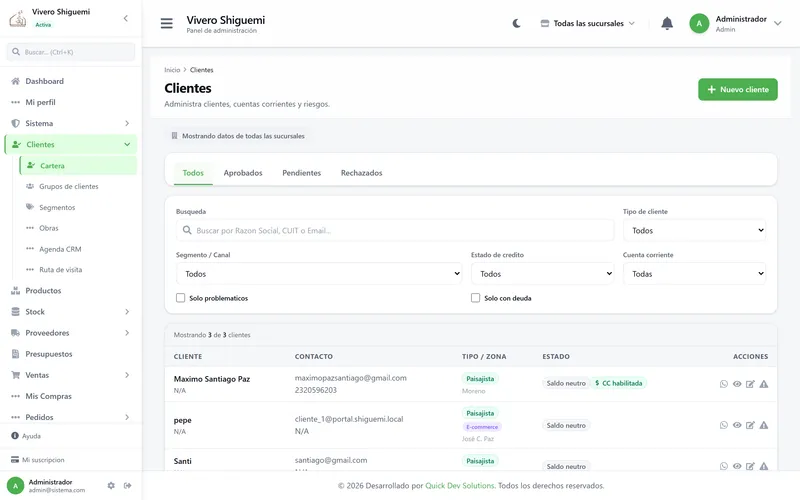Open notifications bell
This screenshot has width=800, height=500.
point(667,23)
